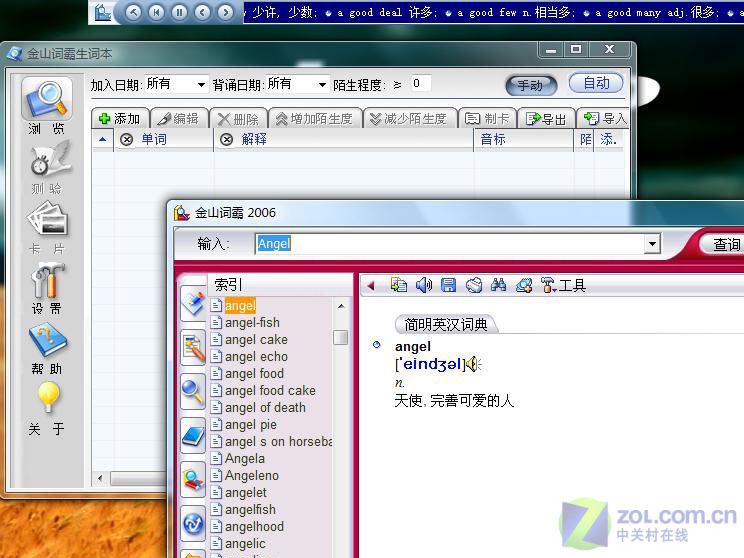Select angel of death entry
This screenshot has height=558, width=744.
click(265, 408)
